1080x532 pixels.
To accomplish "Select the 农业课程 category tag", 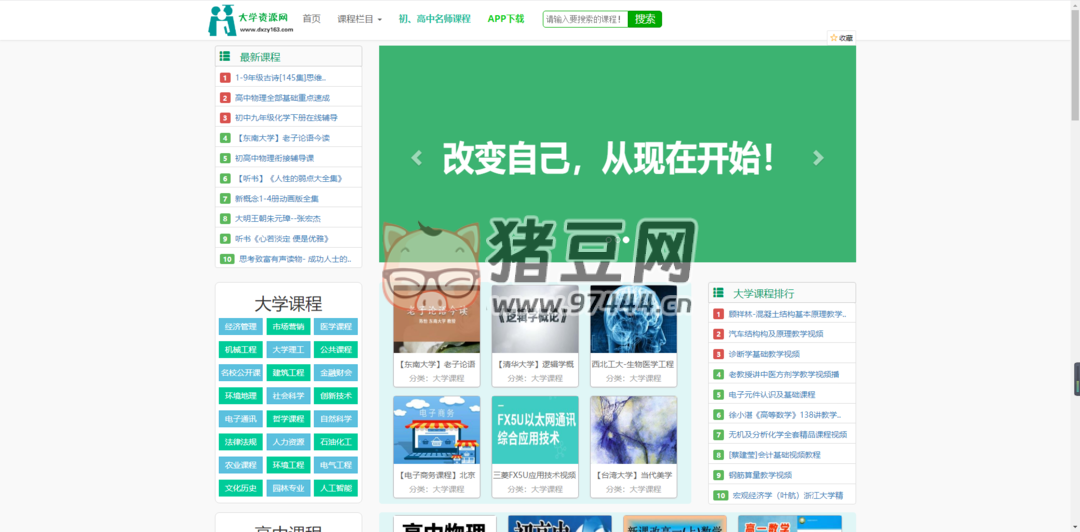I will 240,465.
